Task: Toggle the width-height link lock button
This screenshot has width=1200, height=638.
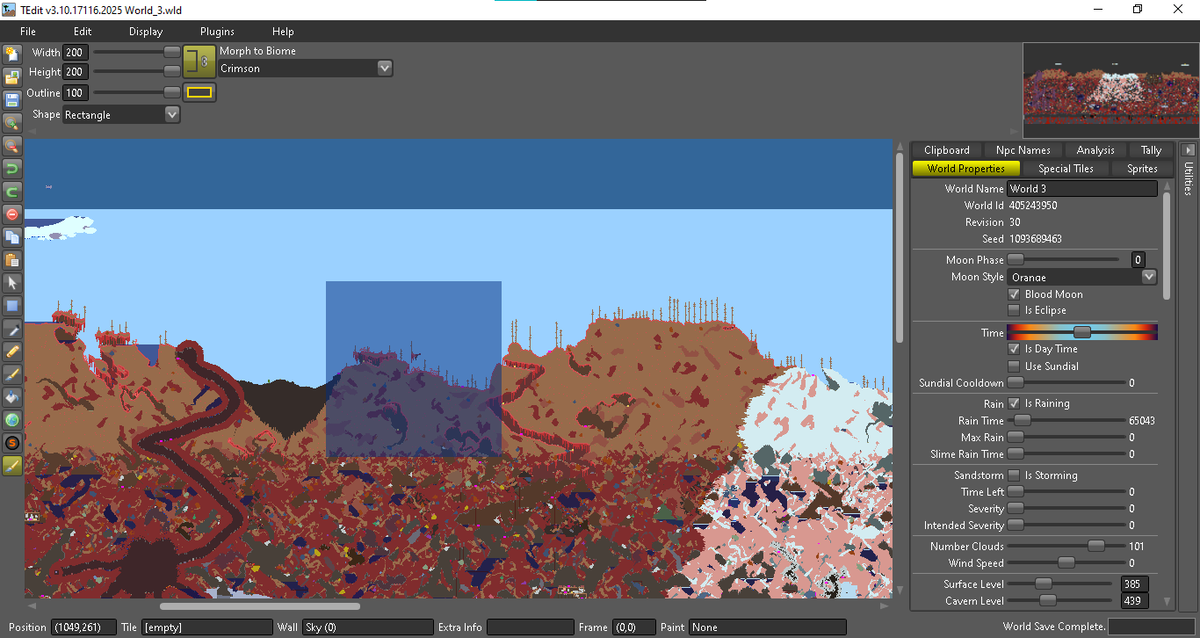Action: point(200,62)
